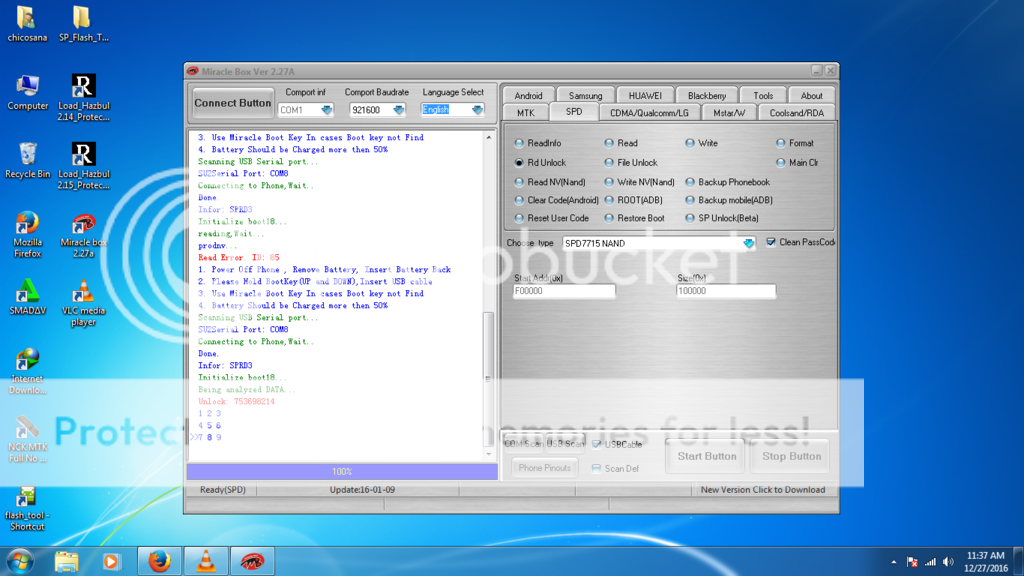1024x576 pixels.
Task: Select the ReadInfo radio option
Action: pyautogui.click(x=519, y=143)
